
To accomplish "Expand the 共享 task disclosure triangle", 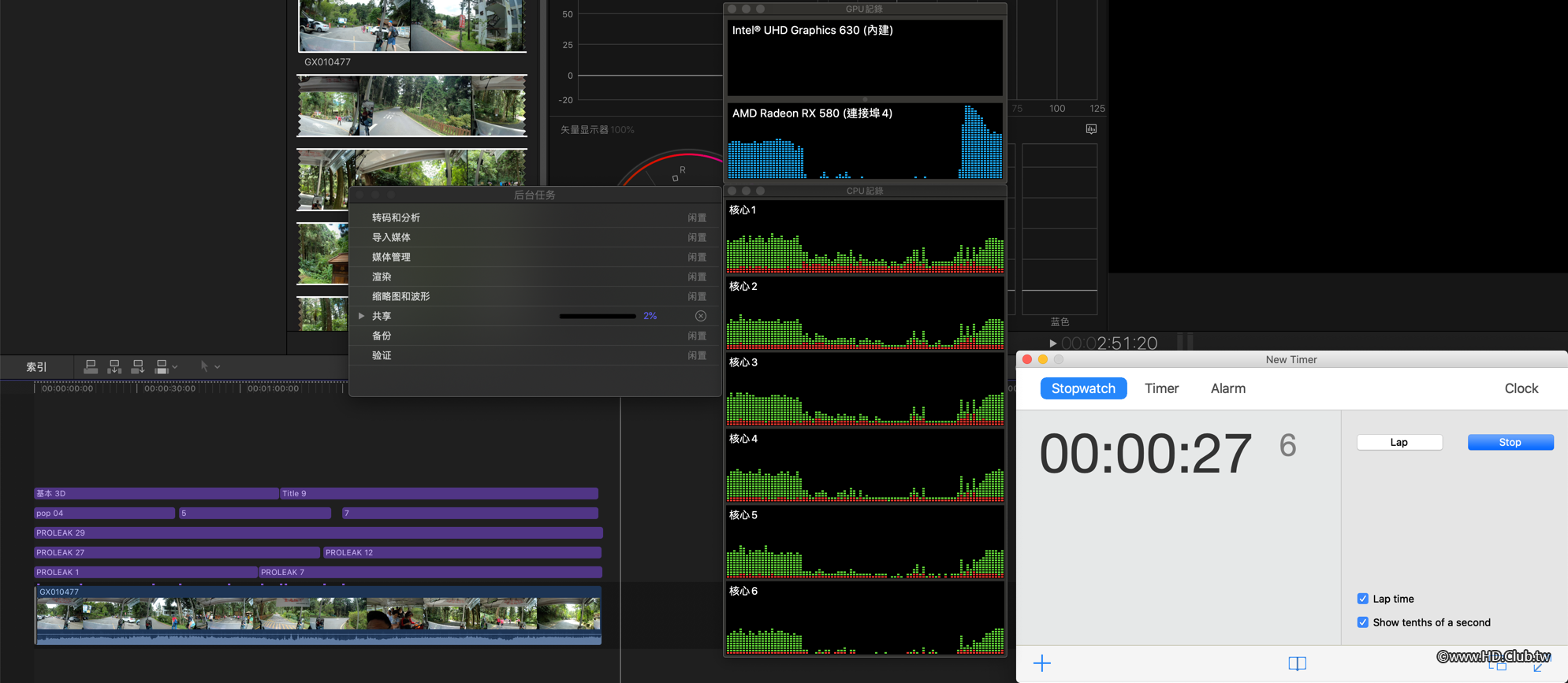I will pos(362,316).
